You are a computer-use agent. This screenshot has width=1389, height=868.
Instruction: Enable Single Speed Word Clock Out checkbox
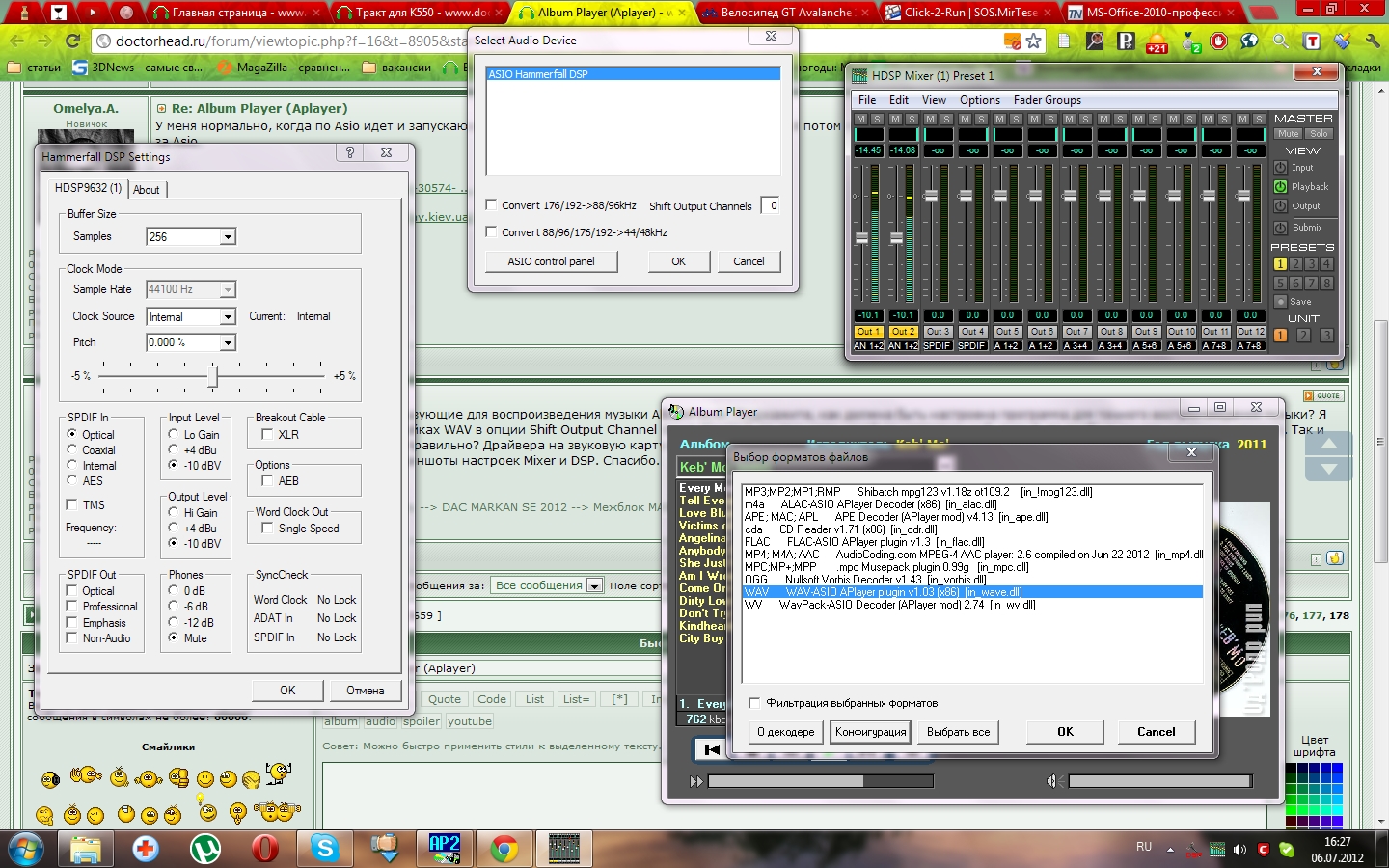pos(267,528)
